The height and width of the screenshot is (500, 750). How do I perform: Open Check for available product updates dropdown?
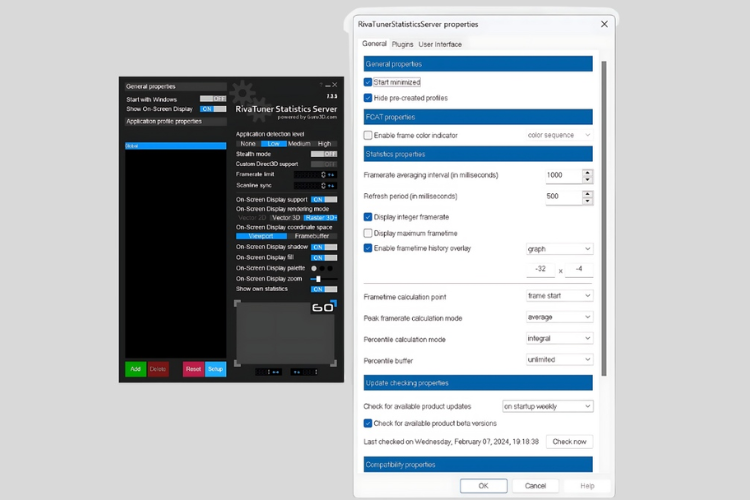click(548, 406)
